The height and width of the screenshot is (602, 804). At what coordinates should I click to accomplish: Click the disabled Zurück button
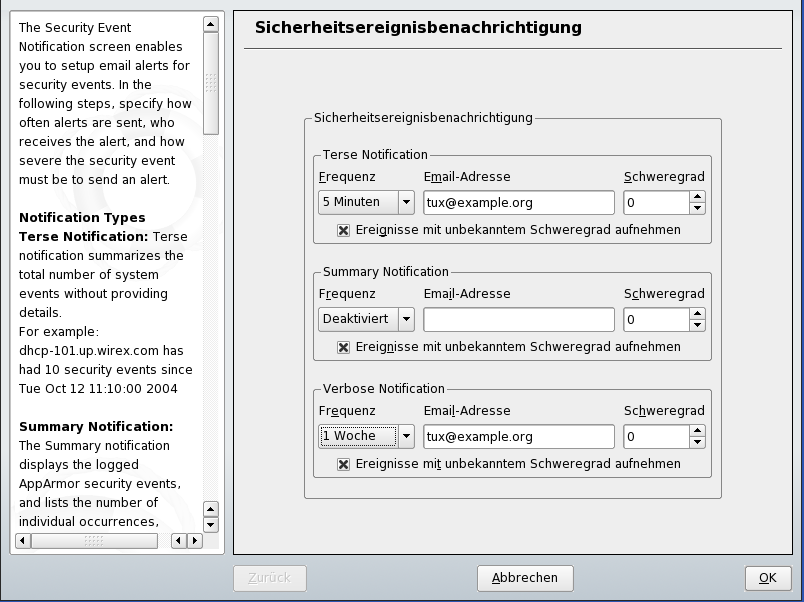click(269, 578)
